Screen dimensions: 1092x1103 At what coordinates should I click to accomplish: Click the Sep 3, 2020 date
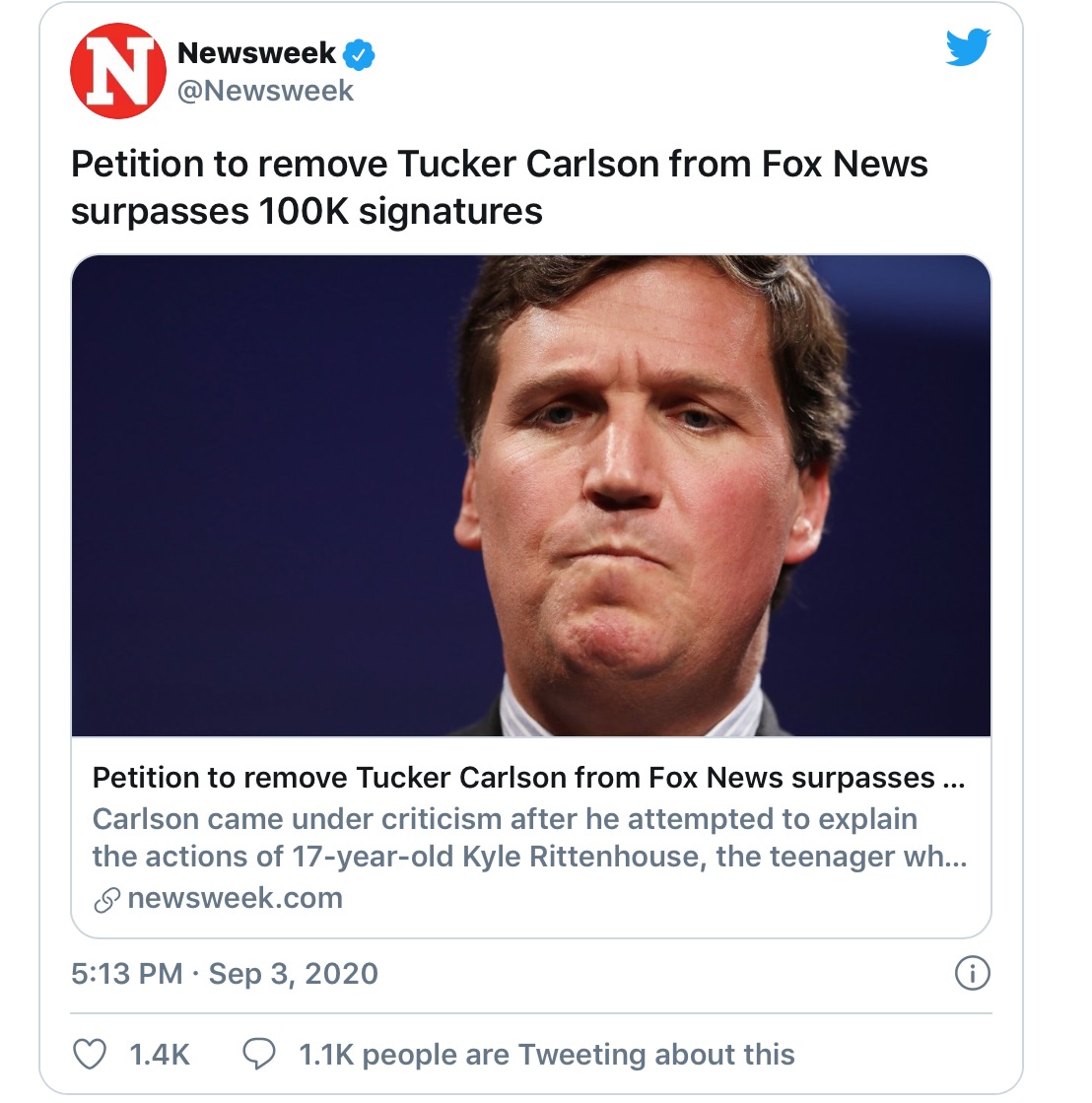click(x=294, y=974)
